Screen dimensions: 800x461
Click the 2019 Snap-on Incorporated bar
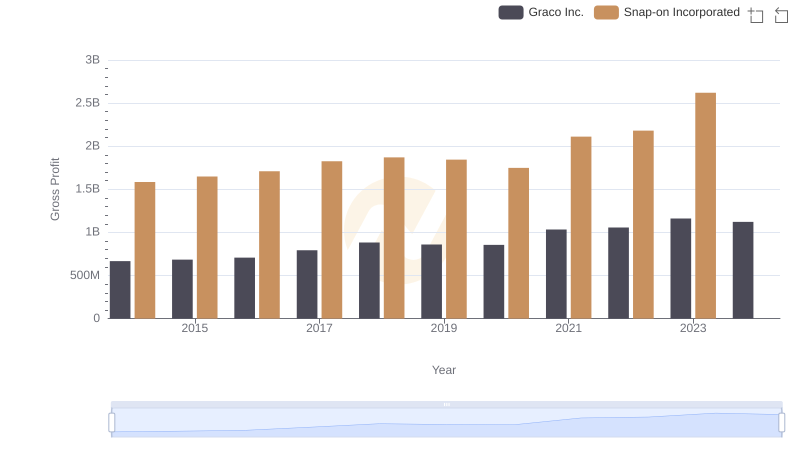pos(456,239)
